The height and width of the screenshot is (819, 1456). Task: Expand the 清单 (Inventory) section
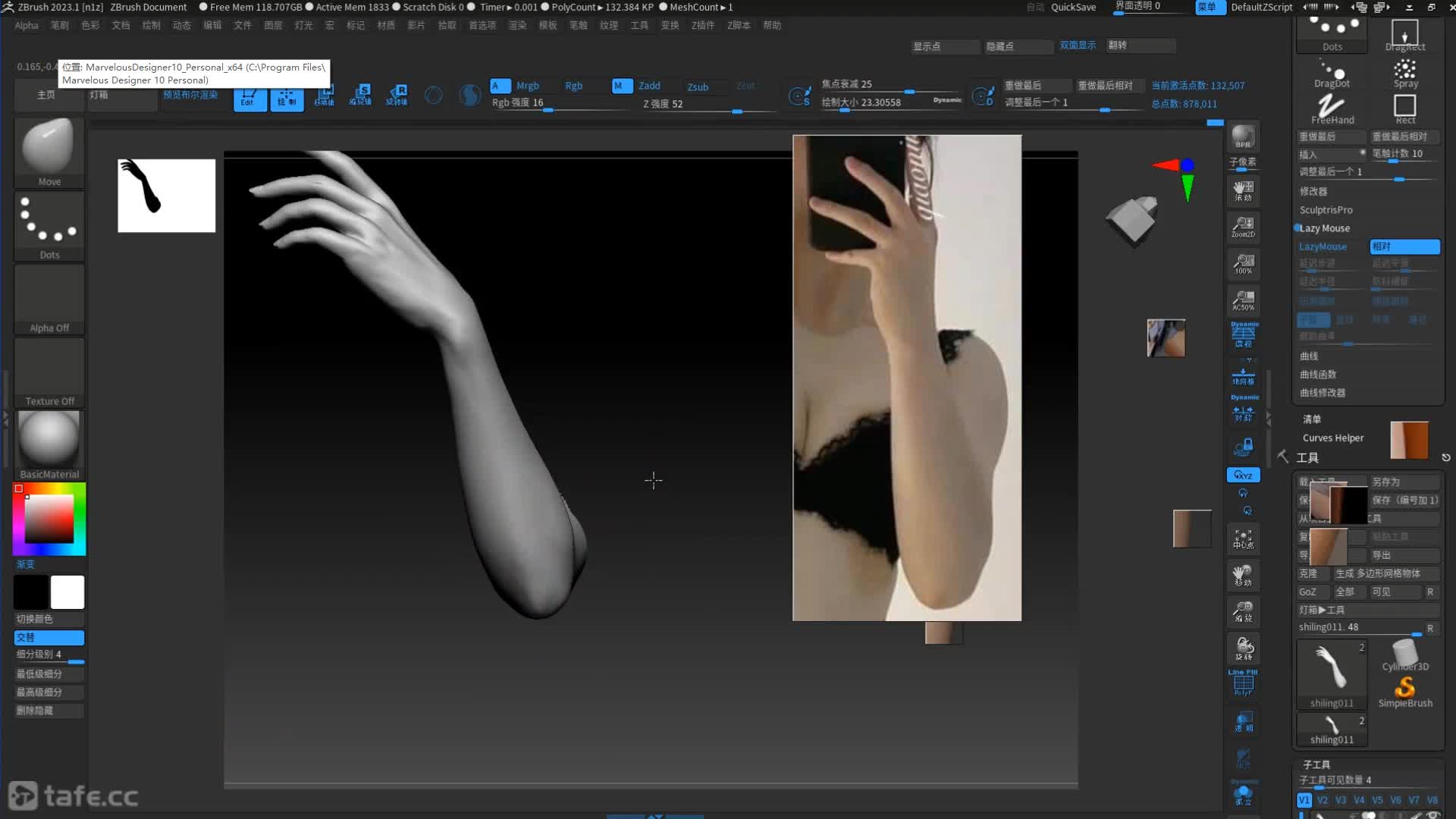click(x=1312, y=419)
